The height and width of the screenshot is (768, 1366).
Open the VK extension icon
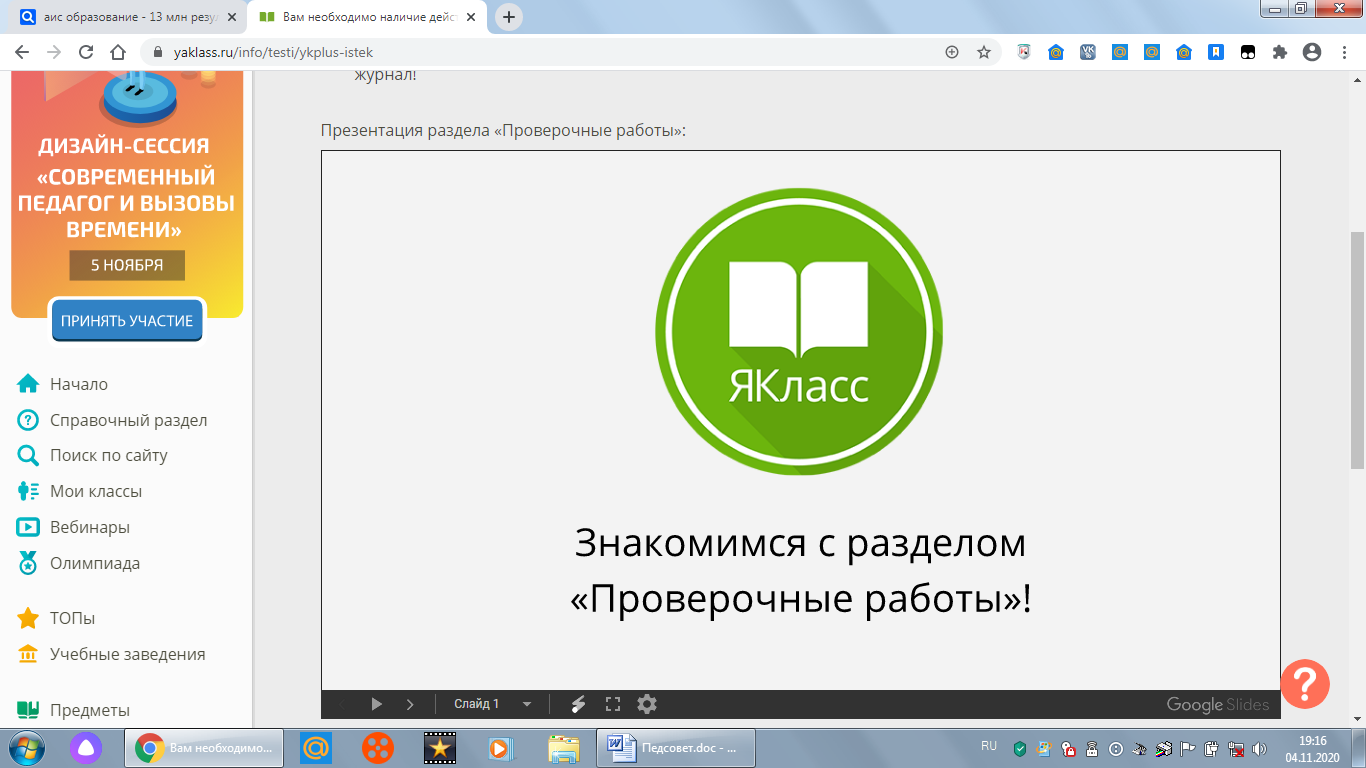tap(1088, 52)
